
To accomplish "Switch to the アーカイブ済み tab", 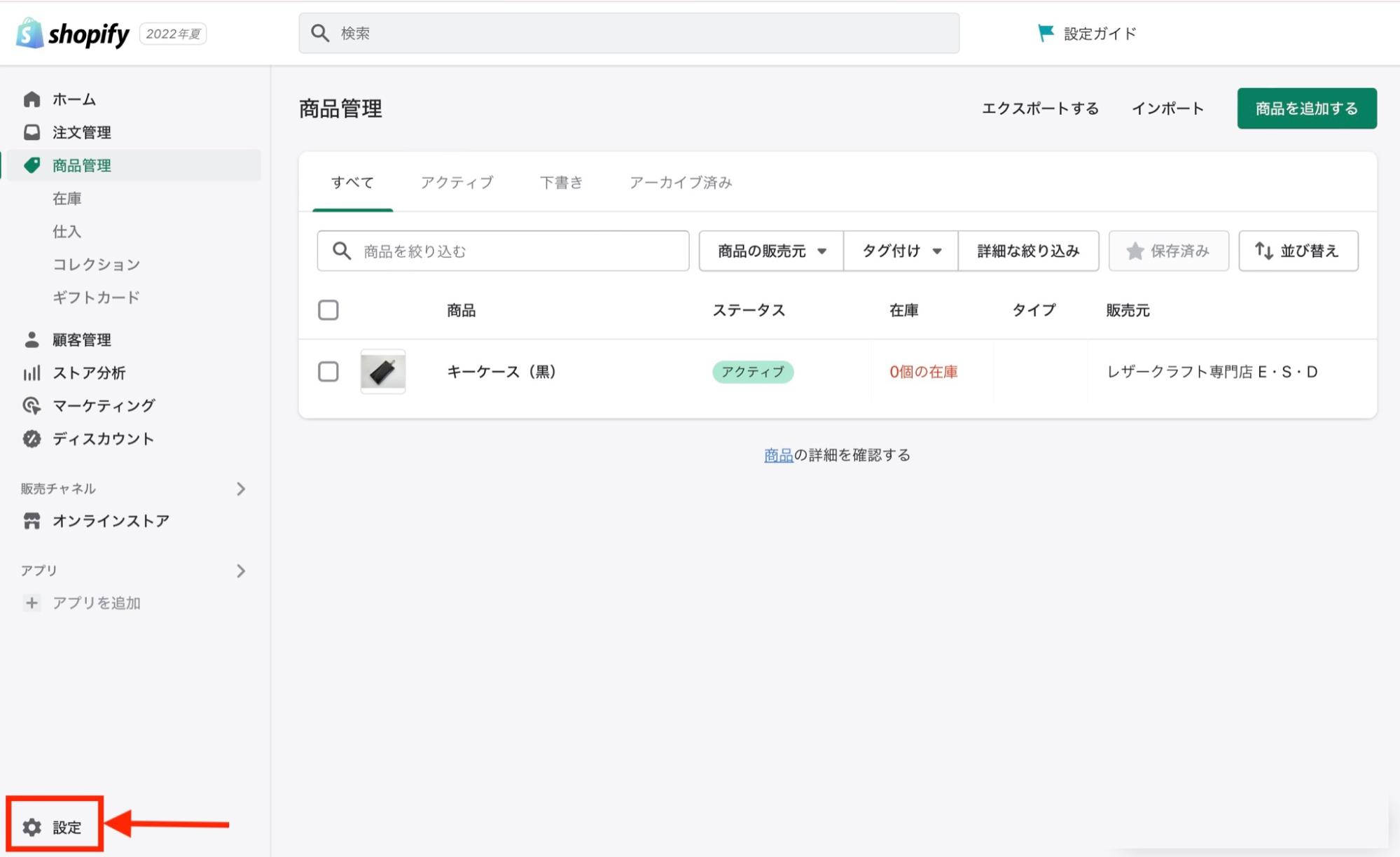I will tap(680, 183).
